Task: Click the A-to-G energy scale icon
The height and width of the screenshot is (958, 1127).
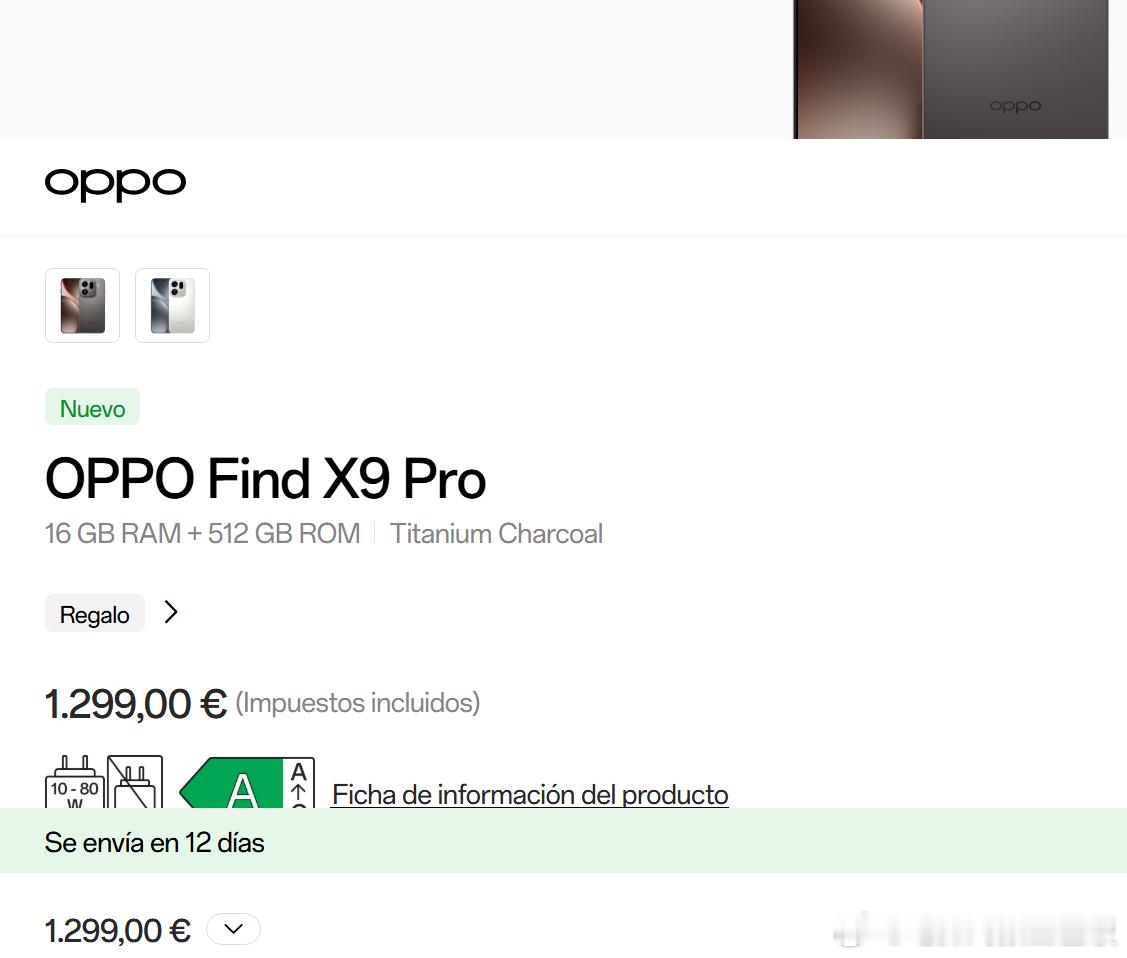Action: pos(299,783)
